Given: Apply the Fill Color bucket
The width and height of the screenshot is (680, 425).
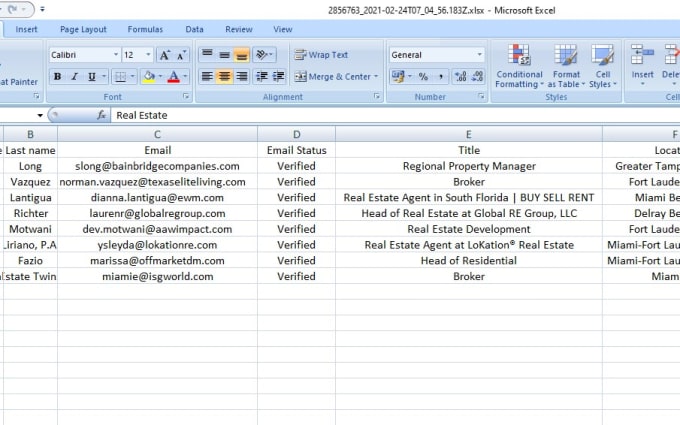Looking at the screenshot, I should 149,77.
